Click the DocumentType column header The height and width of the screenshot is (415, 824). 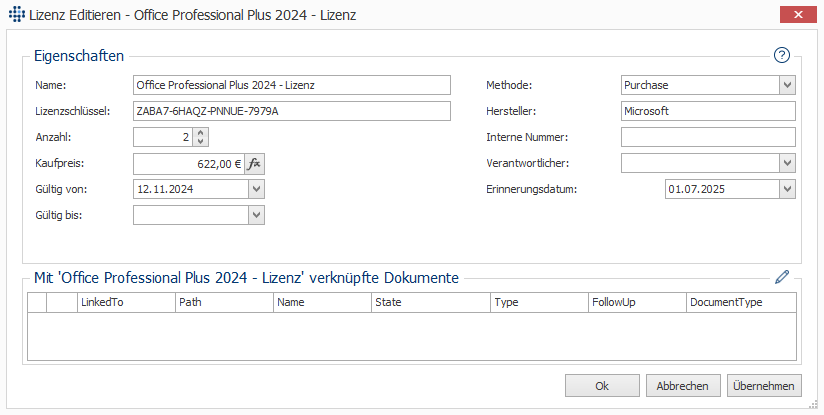click(741, 302)
